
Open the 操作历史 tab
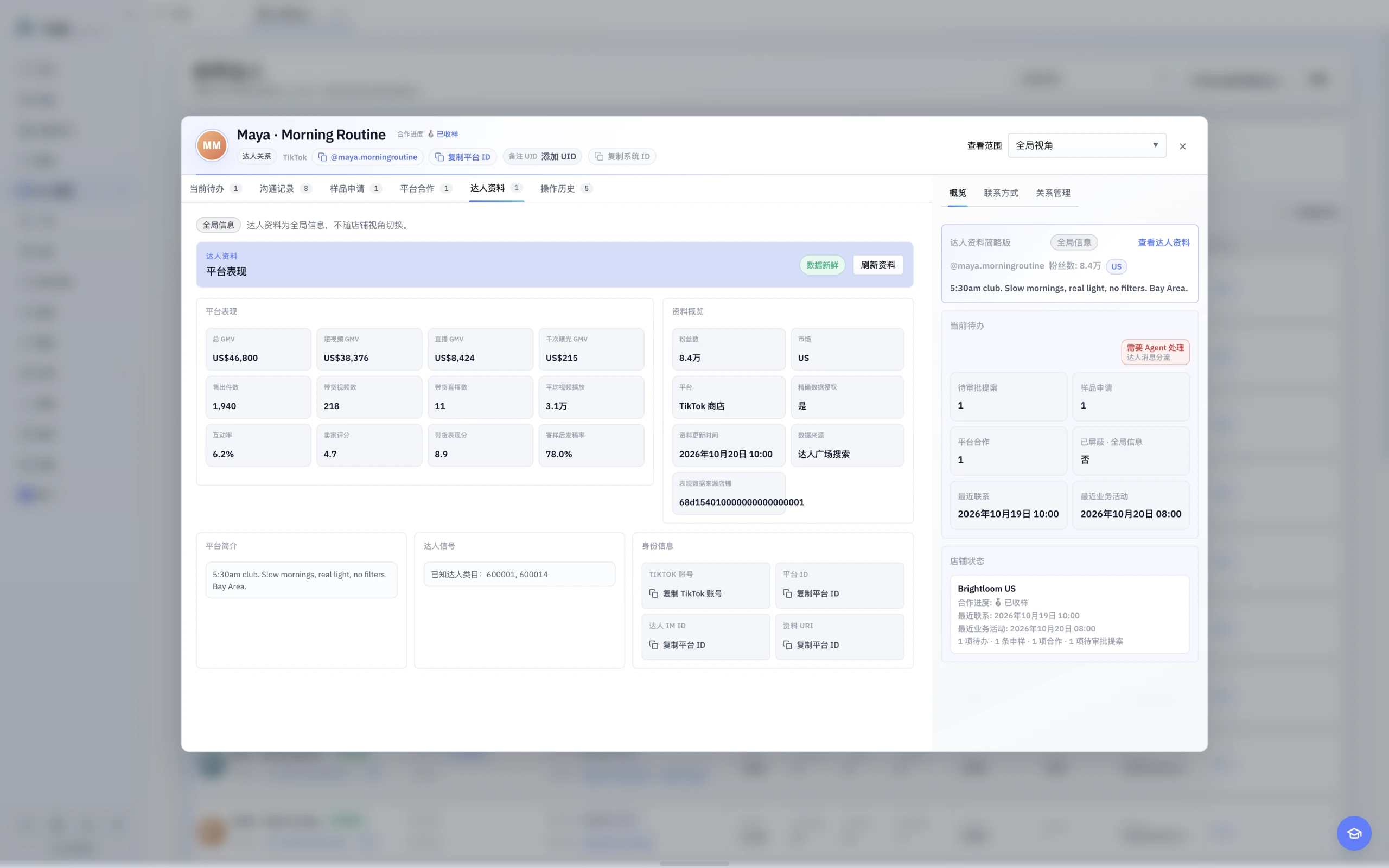[x=566, y=188]
